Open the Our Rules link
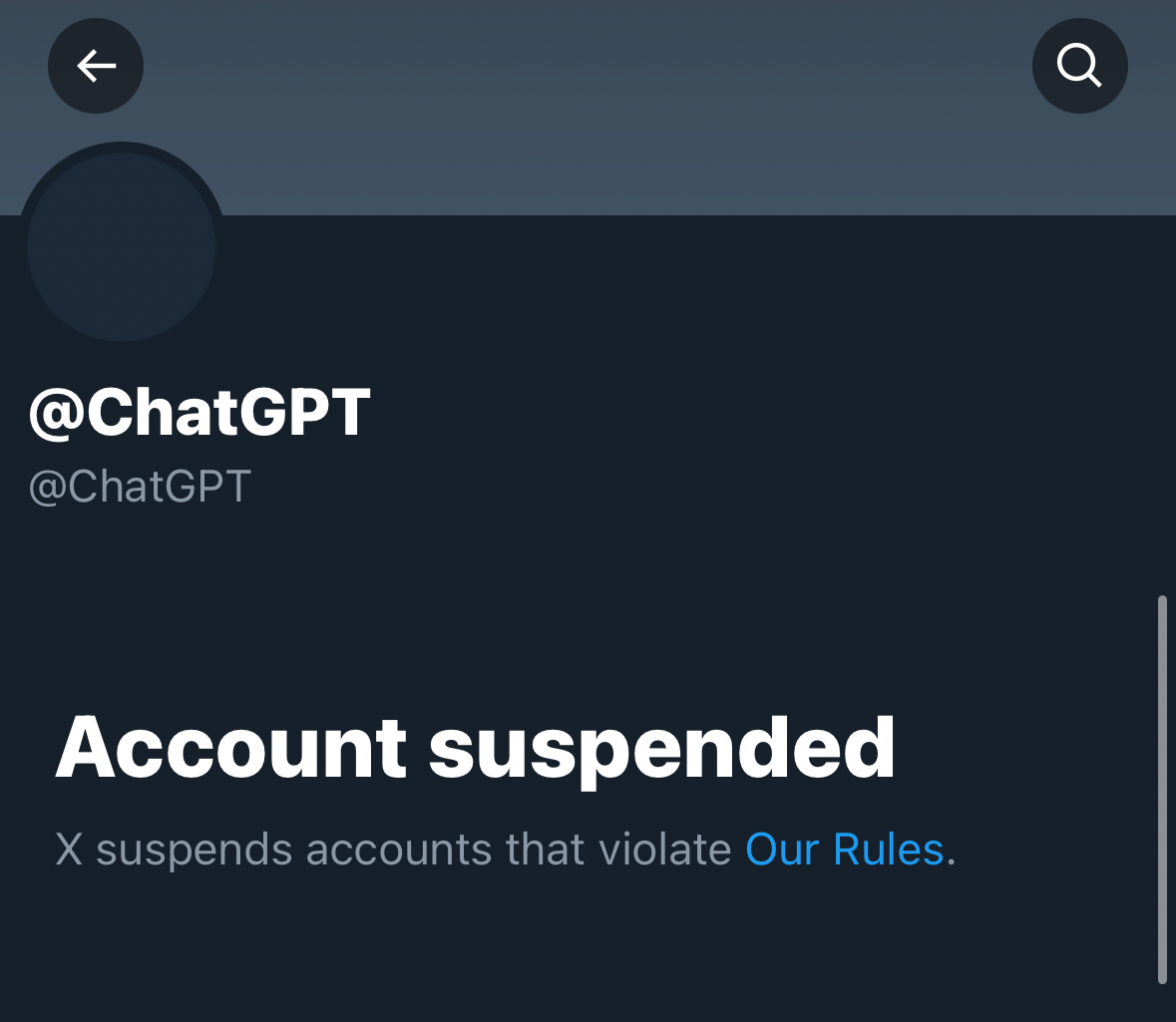1176x1022 pixels. (x=844, y=851)
